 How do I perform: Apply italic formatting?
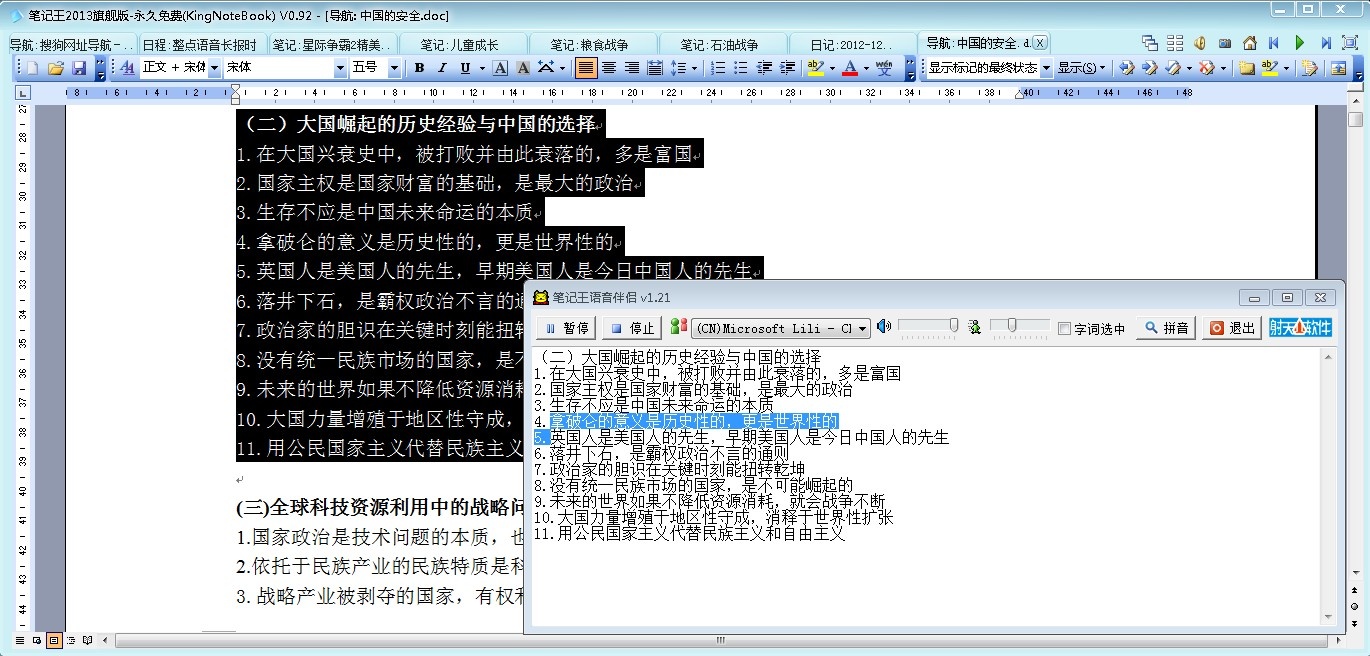pyautogui.click(x=442, y=68)
